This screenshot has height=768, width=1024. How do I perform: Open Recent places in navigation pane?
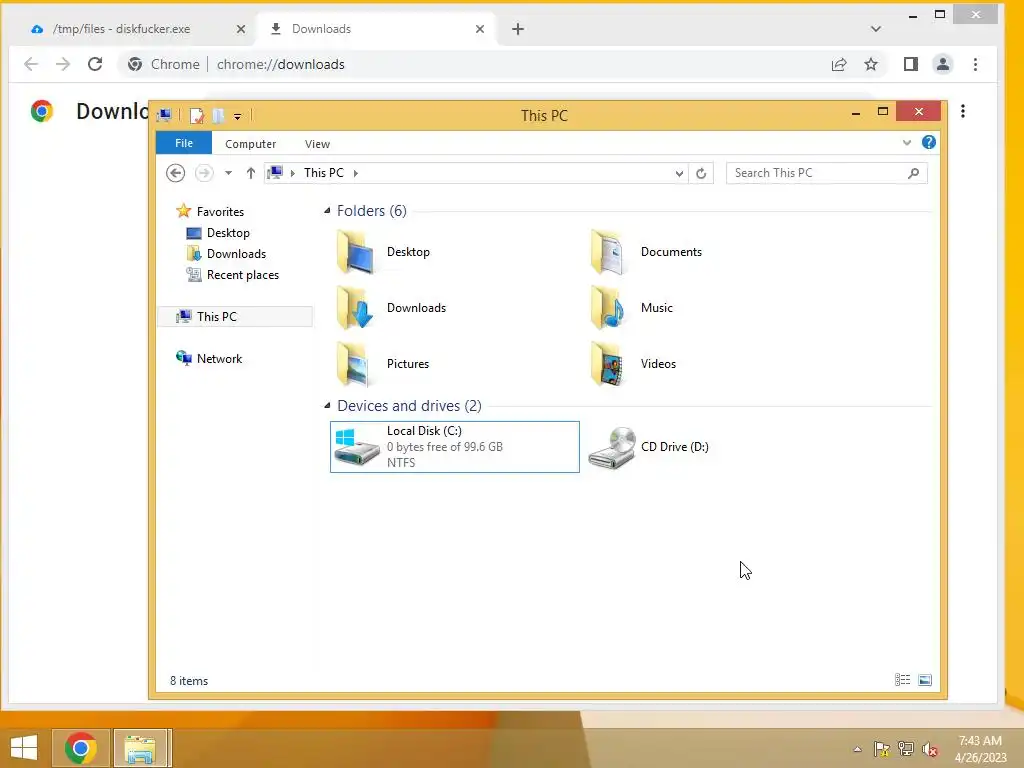click(x=233, y=275)
